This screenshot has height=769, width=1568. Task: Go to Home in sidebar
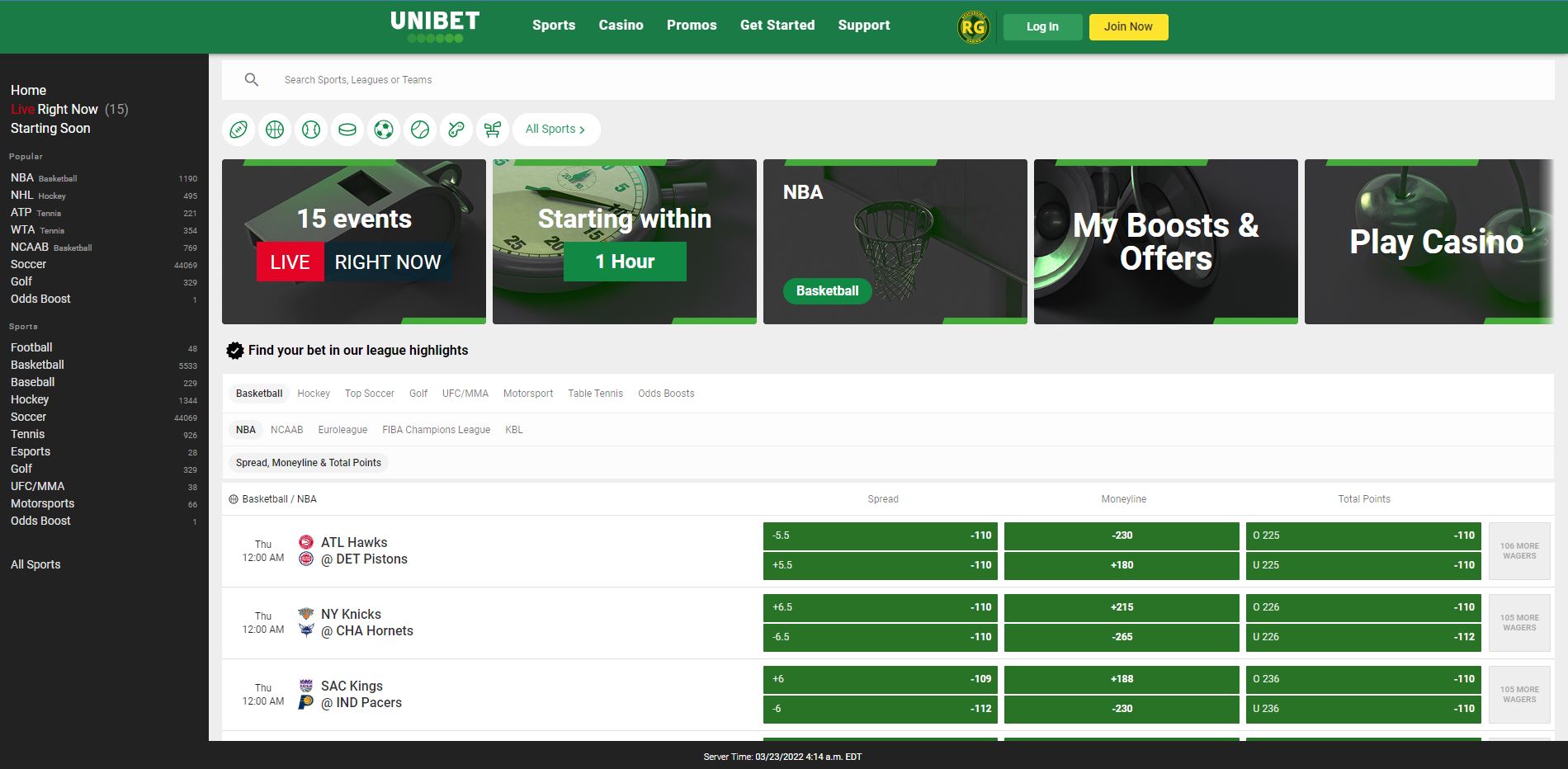[28, 90]
